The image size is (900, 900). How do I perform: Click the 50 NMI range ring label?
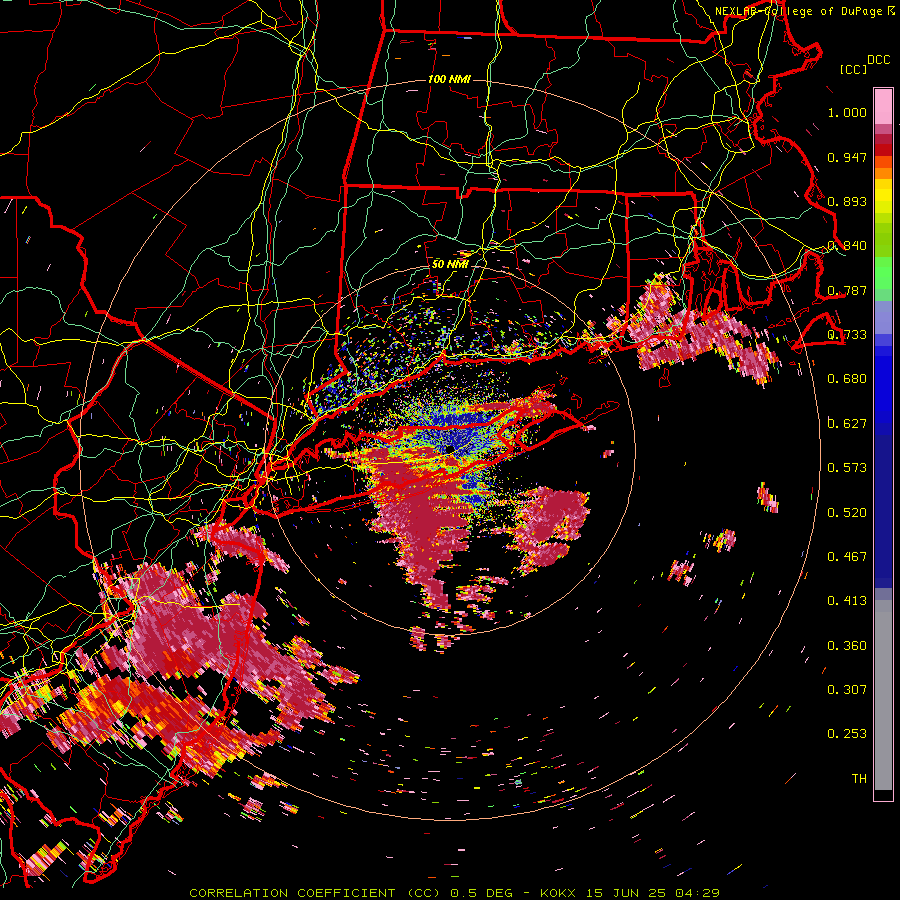point(450,264)
